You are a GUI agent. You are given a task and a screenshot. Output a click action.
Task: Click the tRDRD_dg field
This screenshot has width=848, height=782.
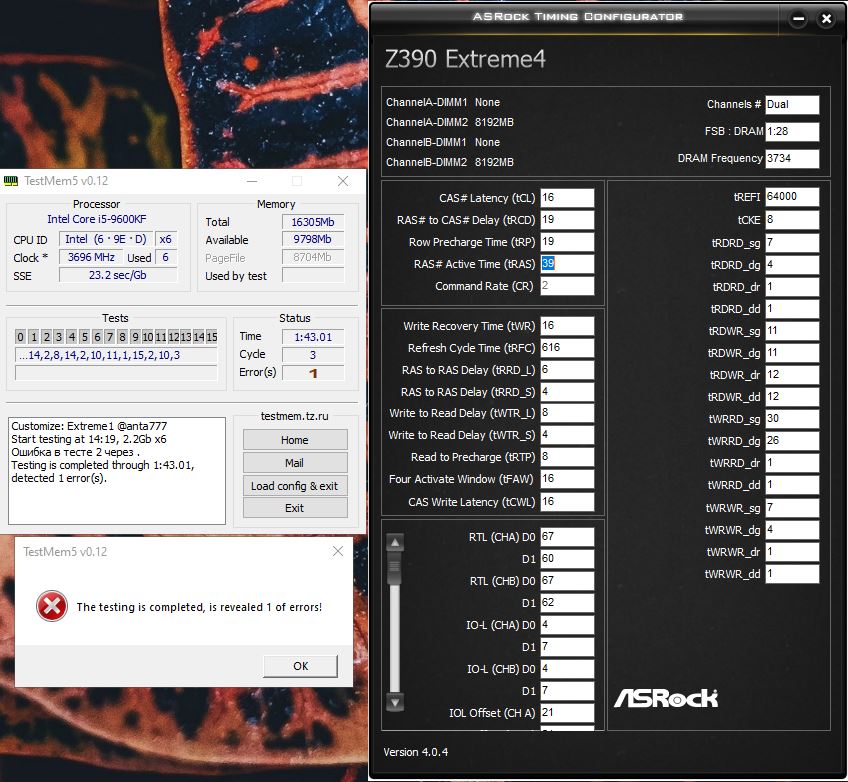pyautogui.click(x=792, y=265)
